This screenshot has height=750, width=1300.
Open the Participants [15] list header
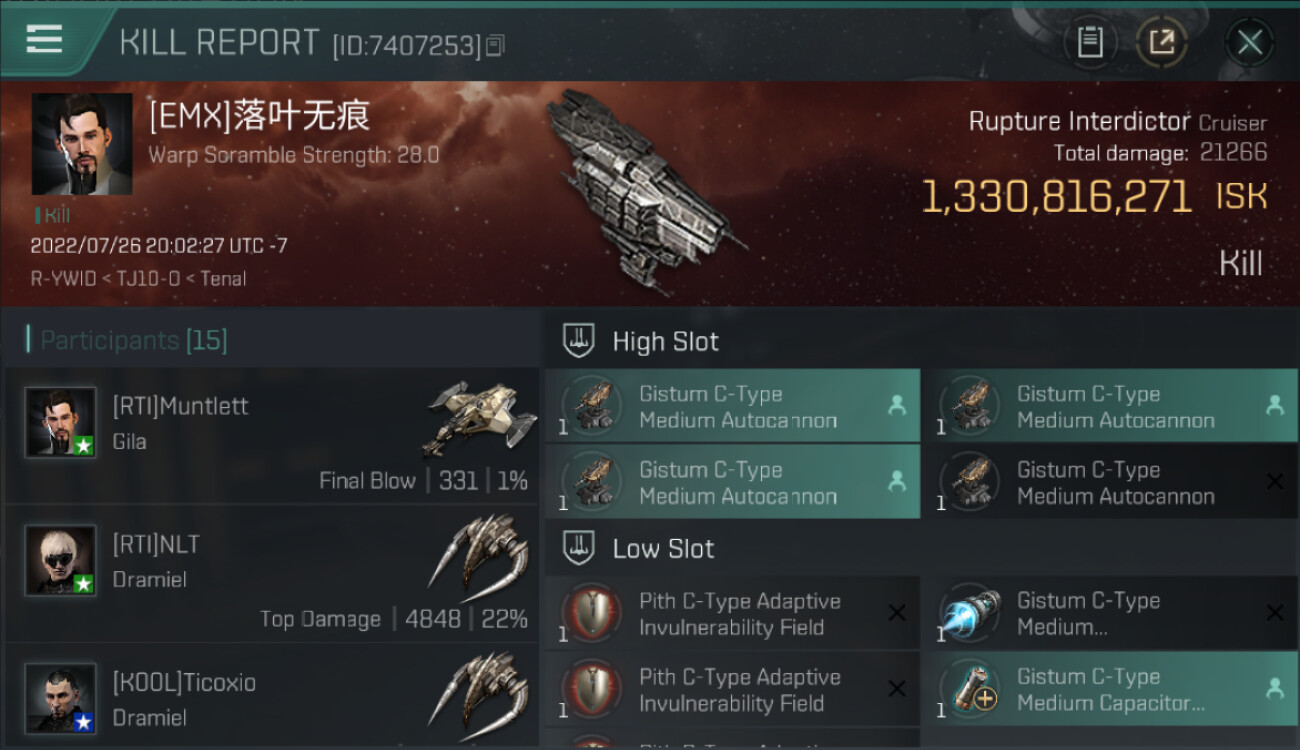[134, 340]
